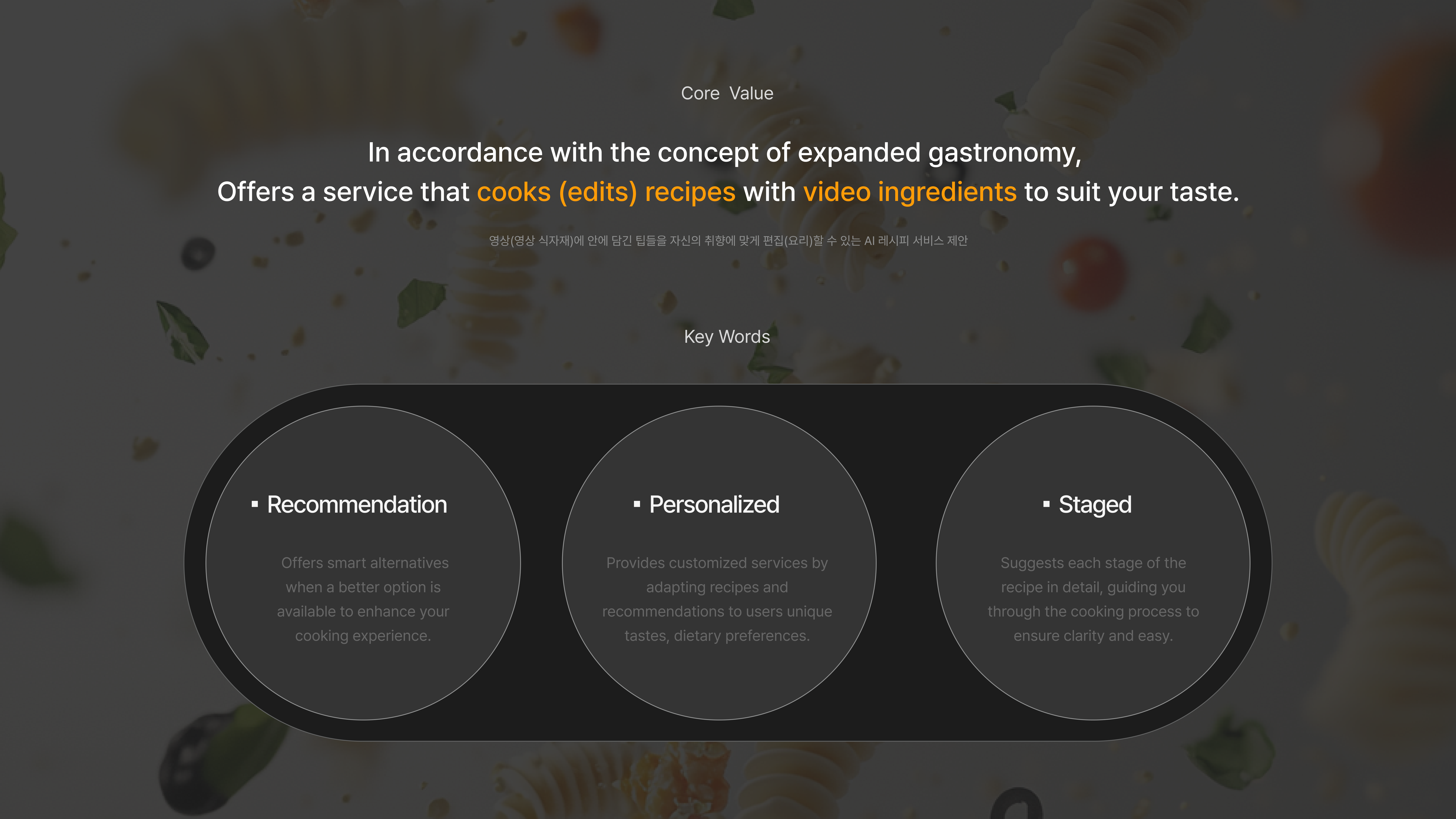Screen dimensions: 1456x819
Task: Click 'ensure clarity and easy.' line
Action: tap(1093, 636)
